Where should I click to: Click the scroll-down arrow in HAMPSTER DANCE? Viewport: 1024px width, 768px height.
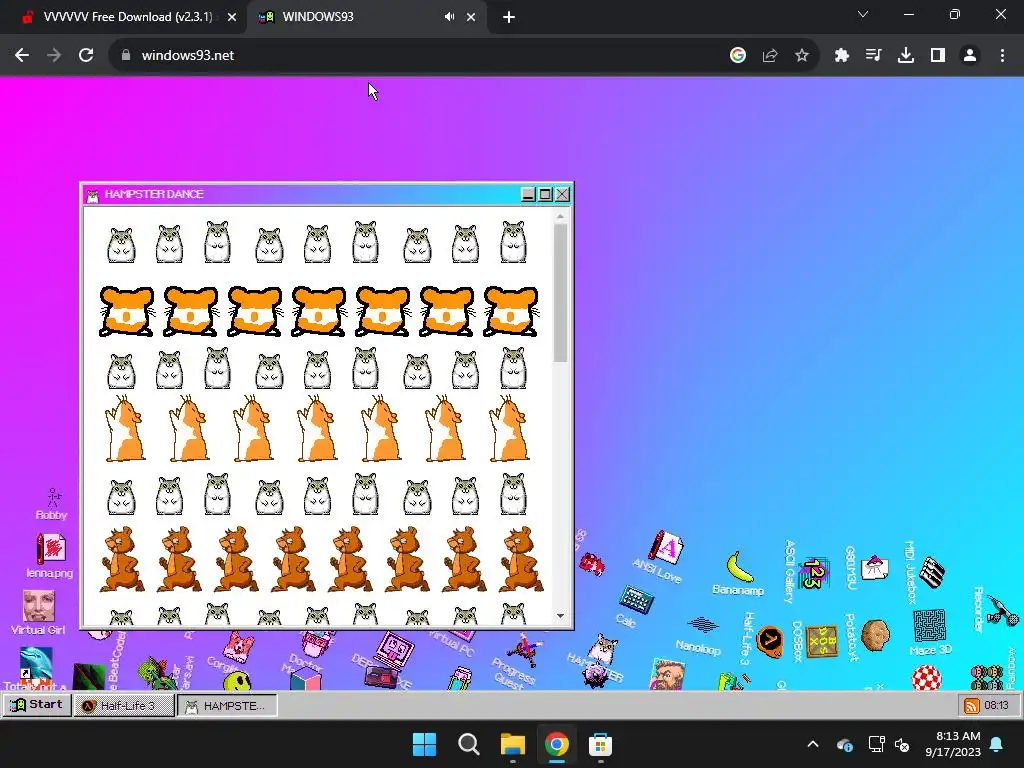tap(560, 616)
